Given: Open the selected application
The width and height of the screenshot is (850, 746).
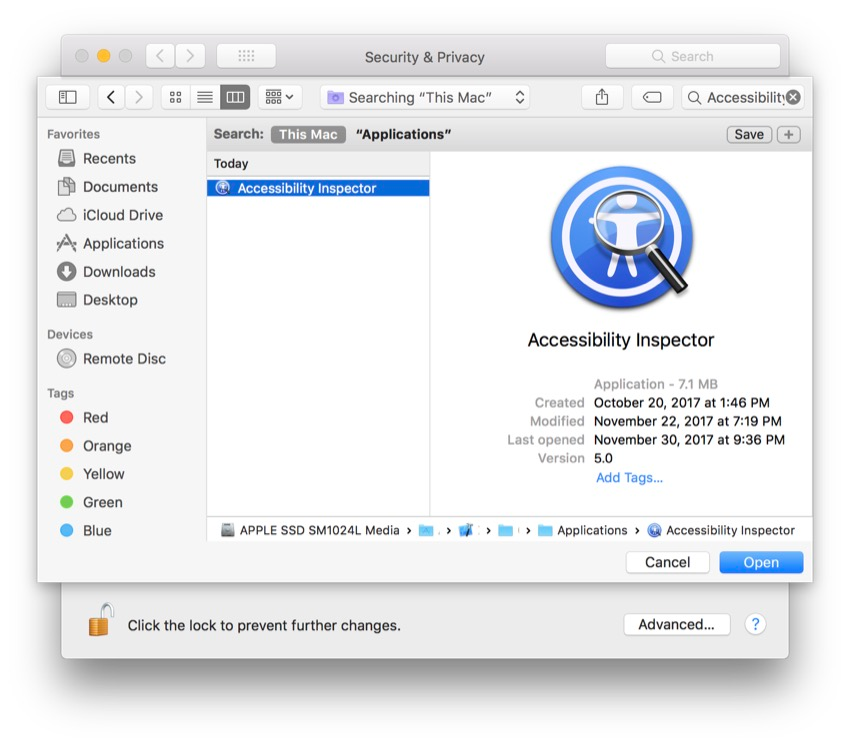Looking at the screenshot, I should click(x=761, y=562).
